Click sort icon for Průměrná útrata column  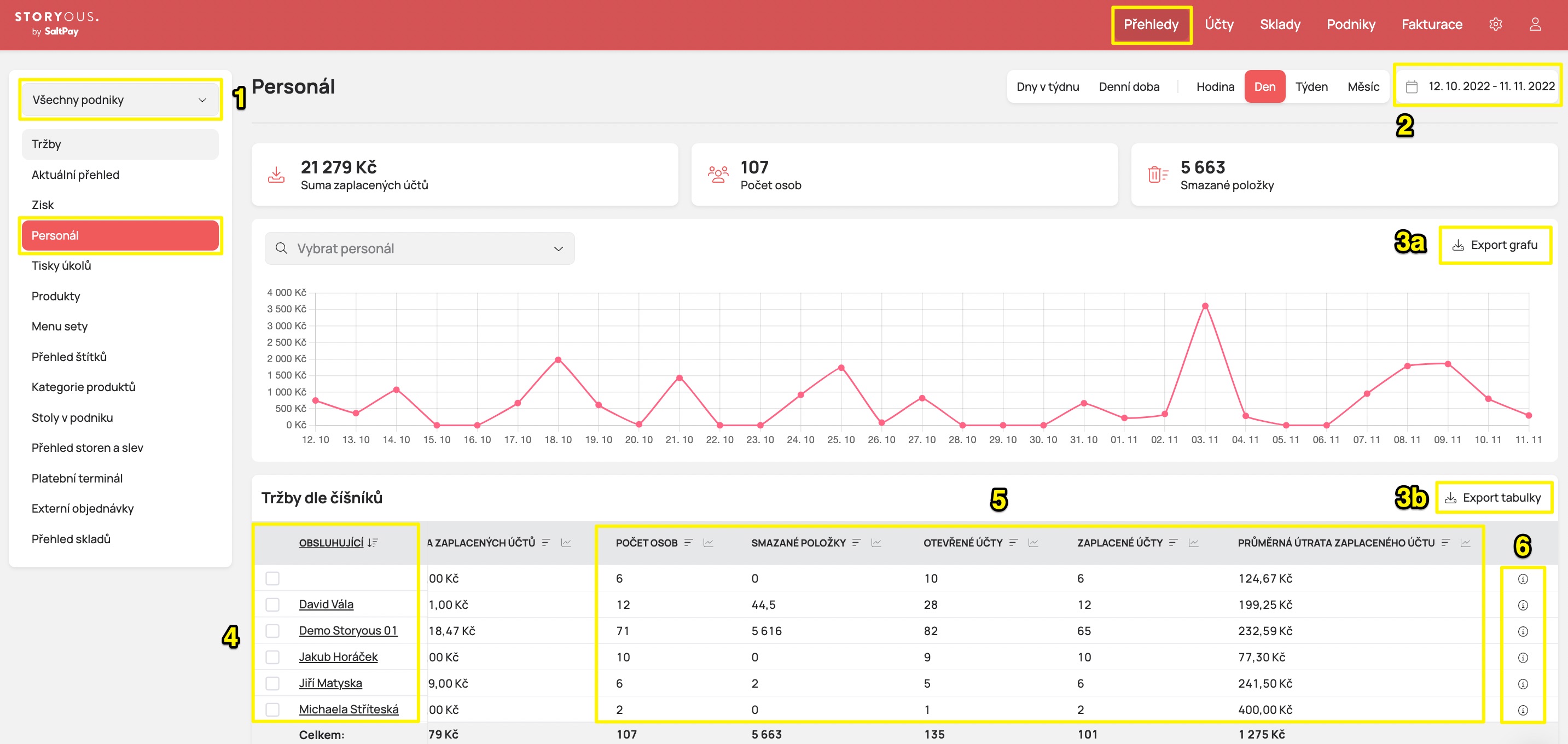(1445, 543)
